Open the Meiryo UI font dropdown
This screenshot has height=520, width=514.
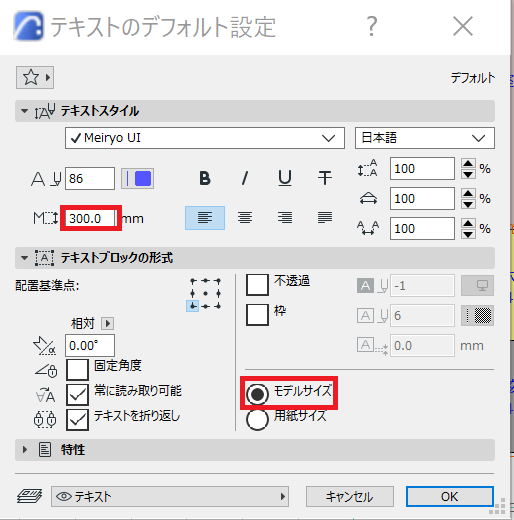205,138
